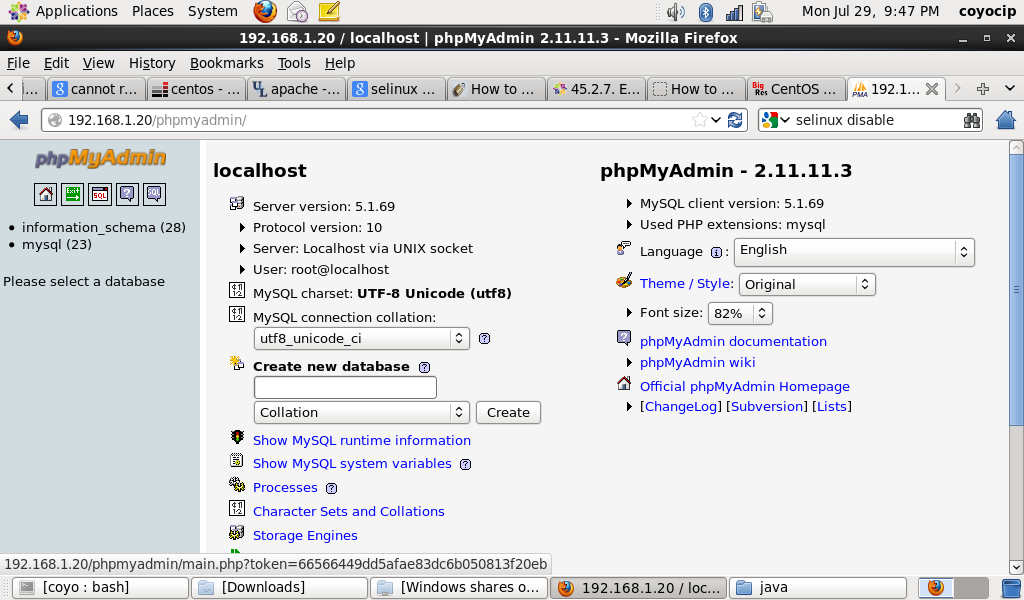Select the information_schema (28) database

coord(104,227)
